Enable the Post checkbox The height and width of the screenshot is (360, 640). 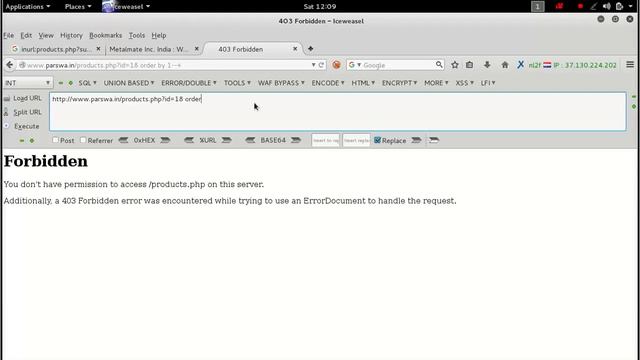56,140
